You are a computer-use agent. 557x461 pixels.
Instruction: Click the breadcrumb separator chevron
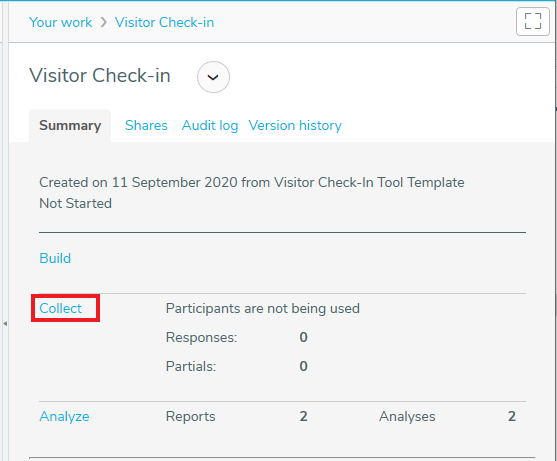point(103,22)
